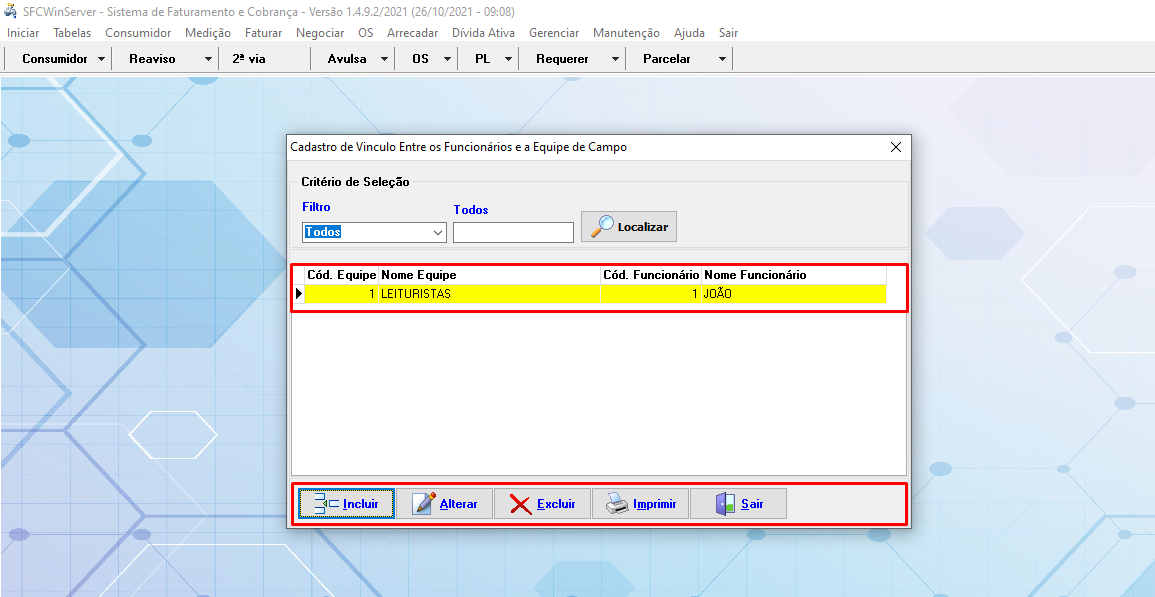This screenshot has height=597, width=1155.
Task: Open the Tabelas menu
Action: (72, 33)
